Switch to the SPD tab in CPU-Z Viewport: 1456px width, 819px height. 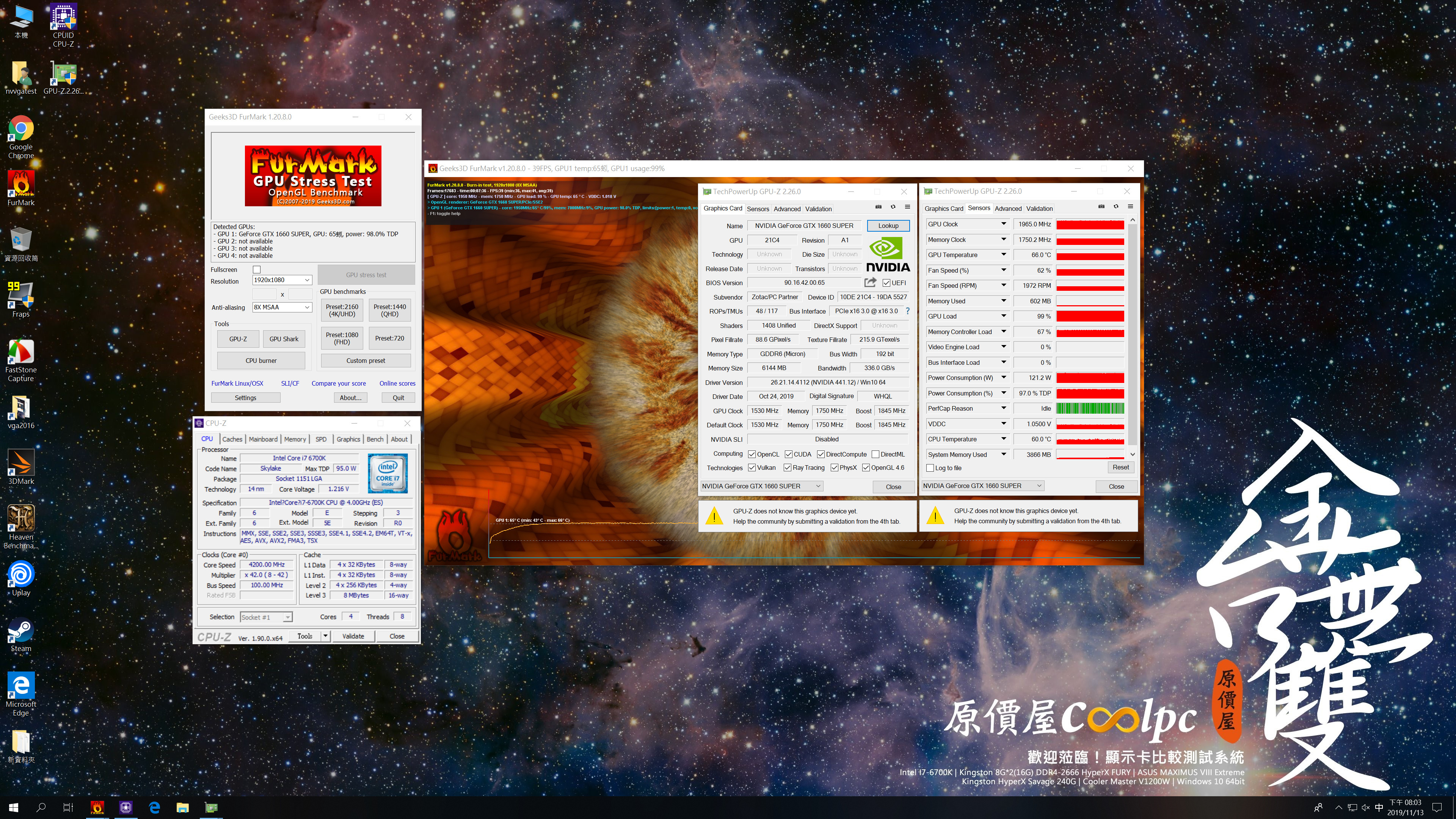[320, 439]
